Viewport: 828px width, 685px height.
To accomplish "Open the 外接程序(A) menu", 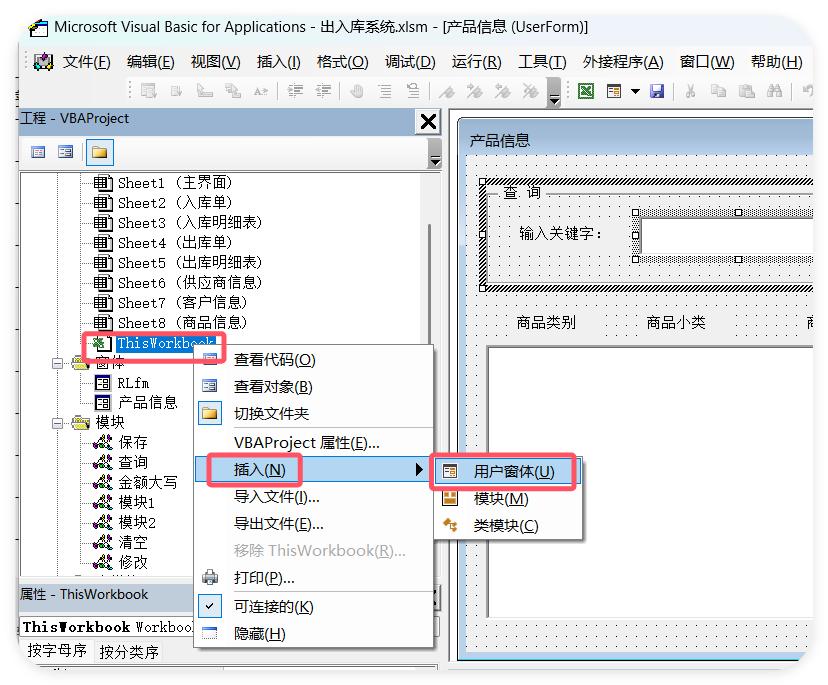I will click(623, 62).
